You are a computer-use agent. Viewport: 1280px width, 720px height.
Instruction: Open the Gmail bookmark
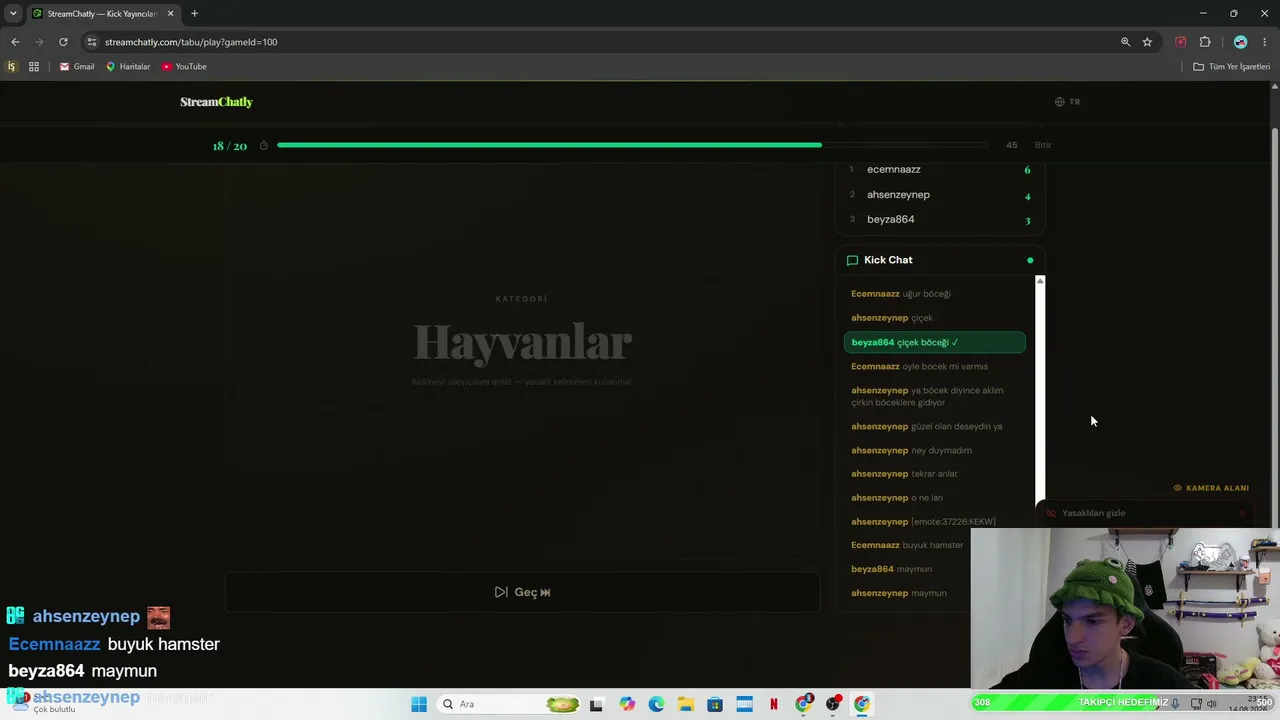tap(77, 66)
